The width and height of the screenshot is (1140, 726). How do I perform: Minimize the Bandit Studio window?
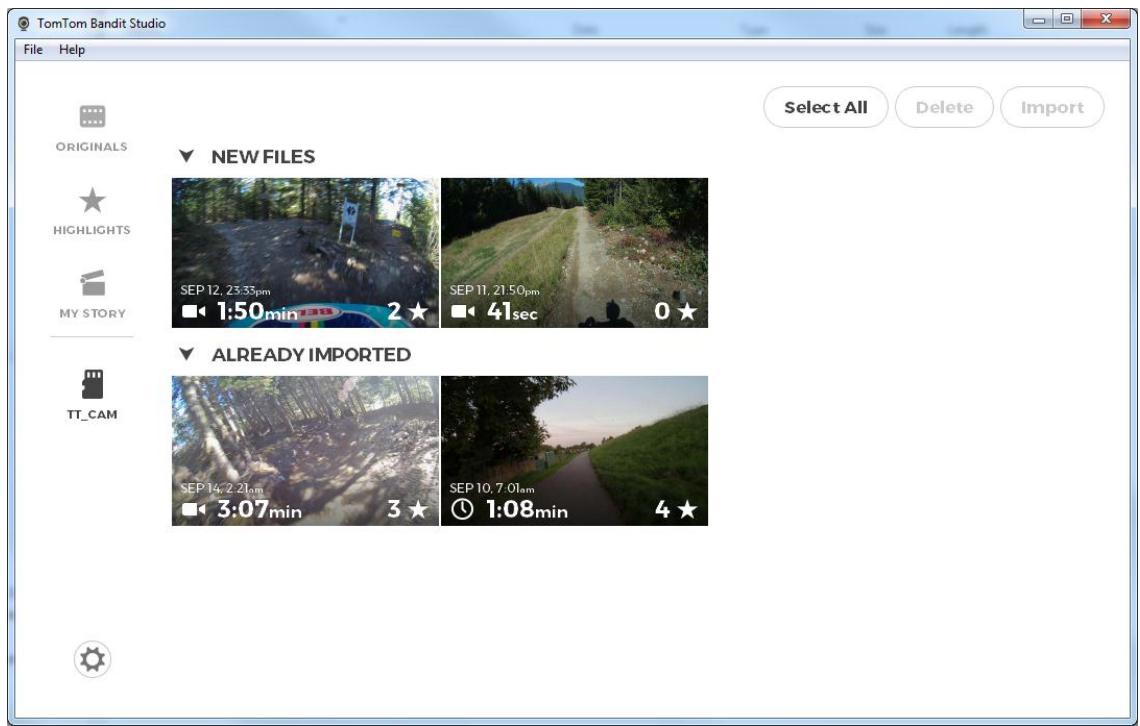point(1038,20)
